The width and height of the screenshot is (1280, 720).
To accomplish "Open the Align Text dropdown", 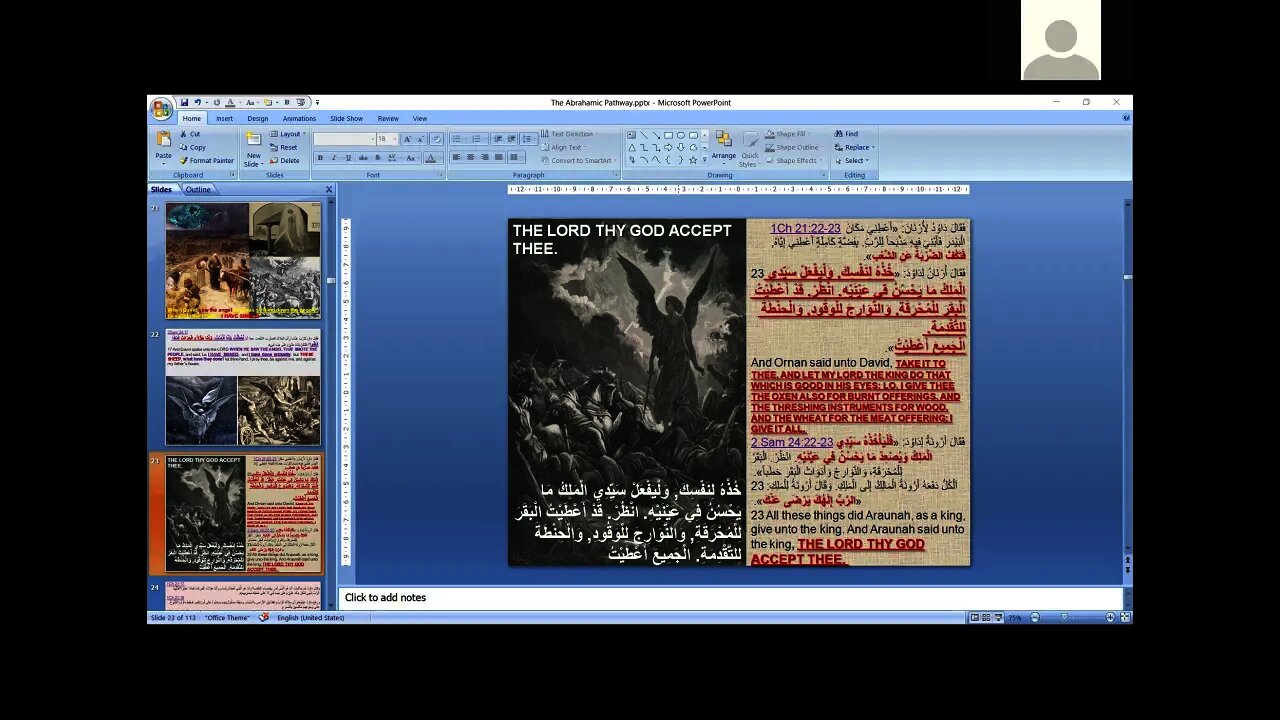I will [563, 147].
